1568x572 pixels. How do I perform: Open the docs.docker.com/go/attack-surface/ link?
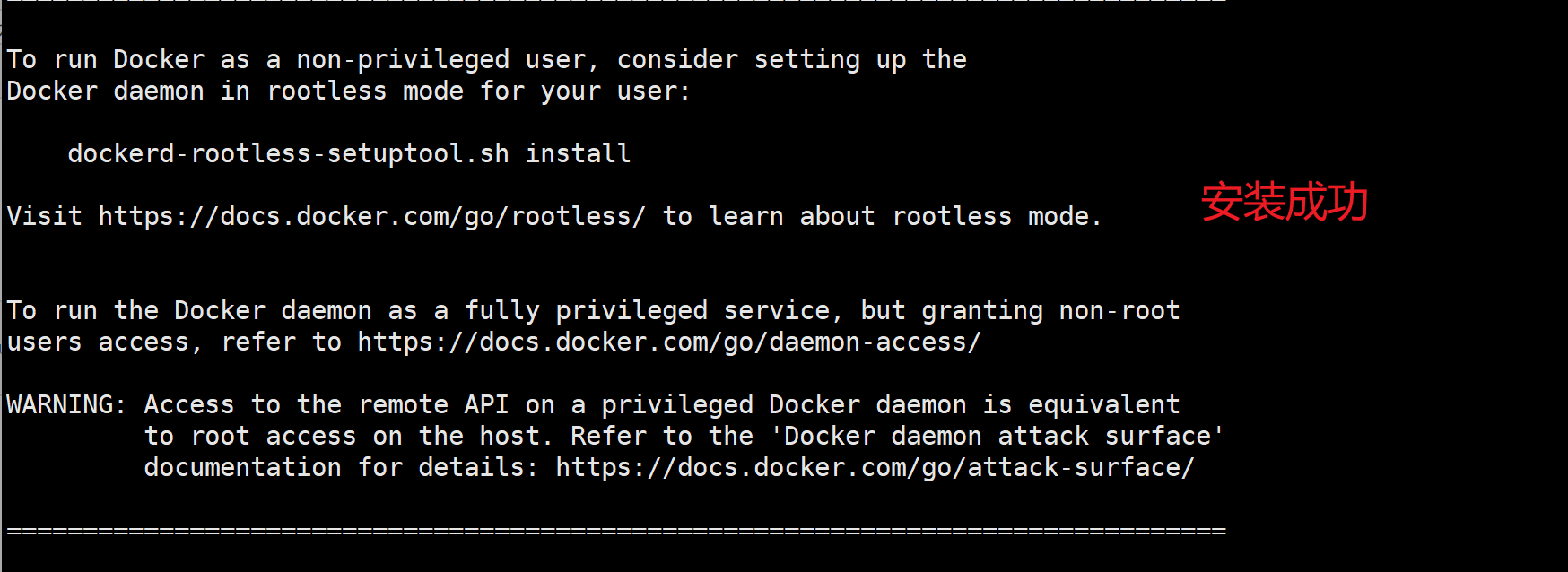(x=875, y=468)
